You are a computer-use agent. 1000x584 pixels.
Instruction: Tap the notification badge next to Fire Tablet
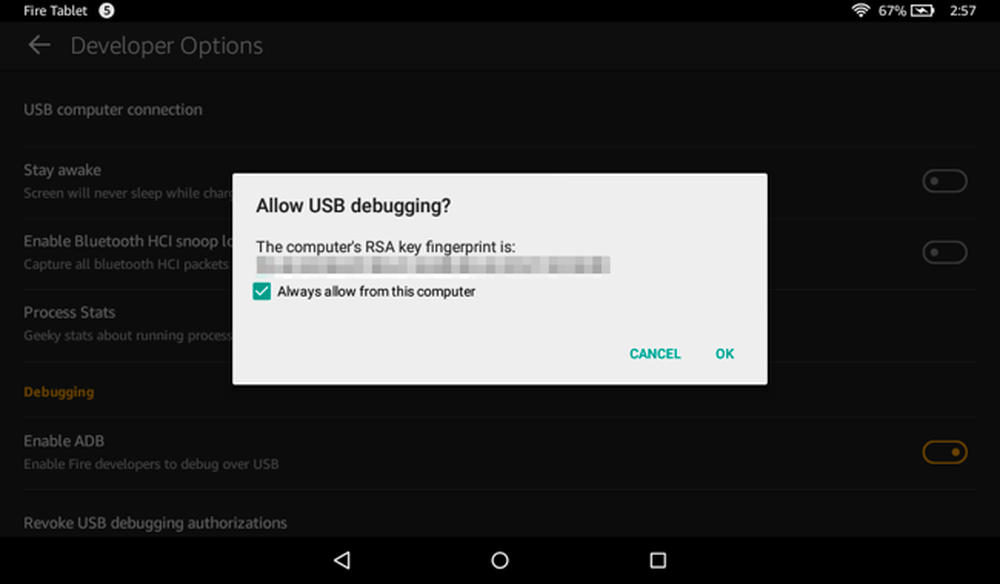[107, 10]
